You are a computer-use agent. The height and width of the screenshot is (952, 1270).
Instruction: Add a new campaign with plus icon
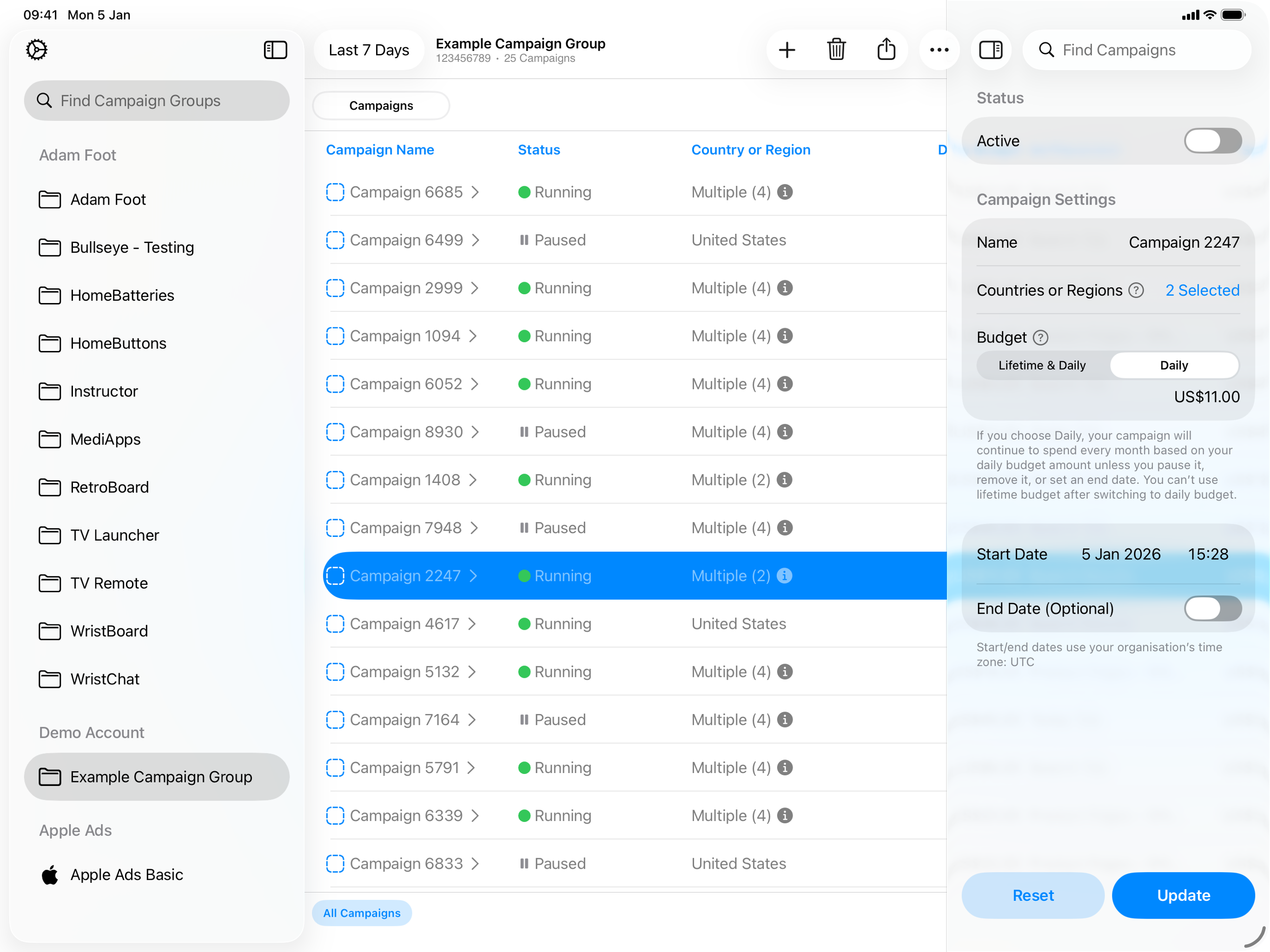787,50
